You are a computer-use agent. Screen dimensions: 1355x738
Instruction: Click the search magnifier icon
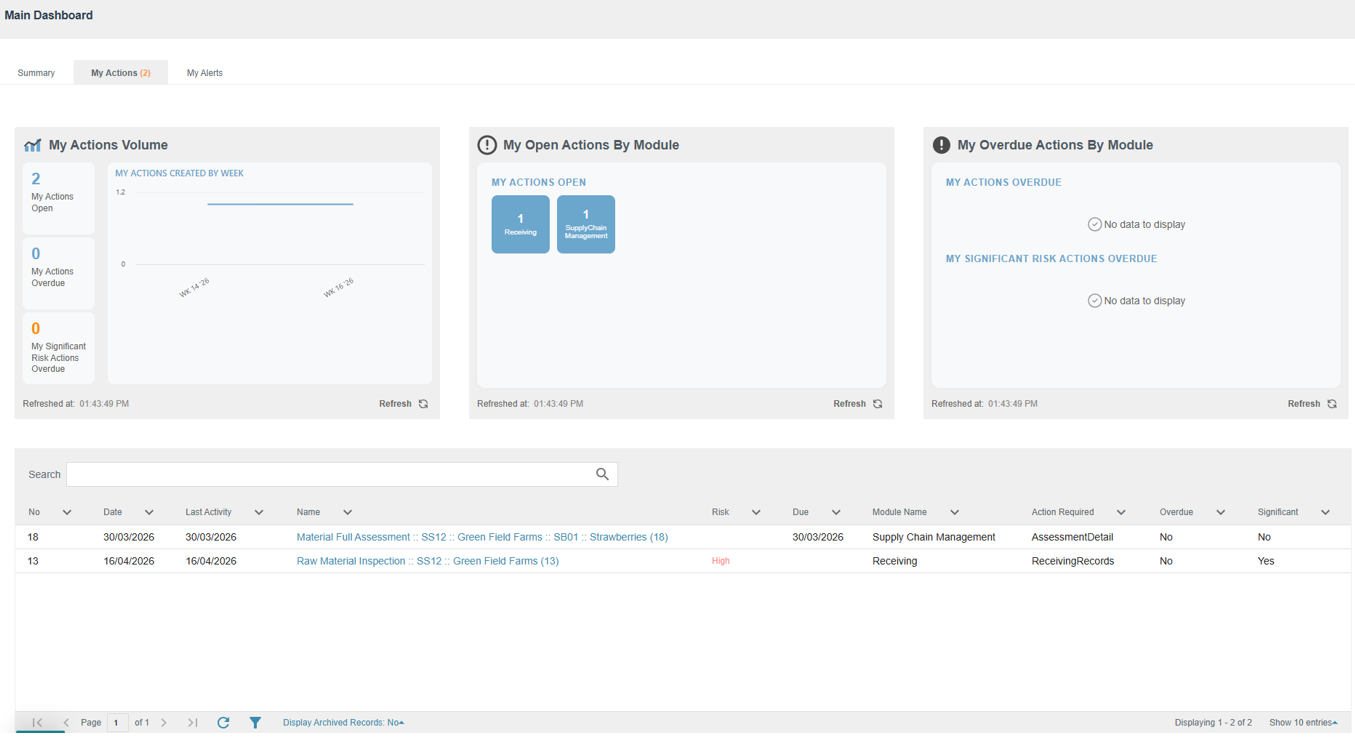click(x=602, y=474)
